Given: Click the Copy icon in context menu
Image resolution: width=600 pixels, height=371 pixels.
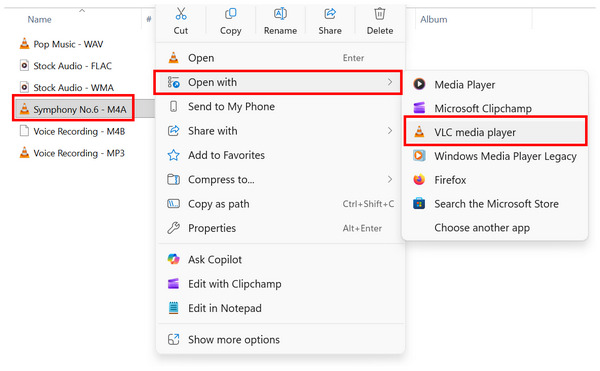Looking at the screenshot, I should click(230, 14).
